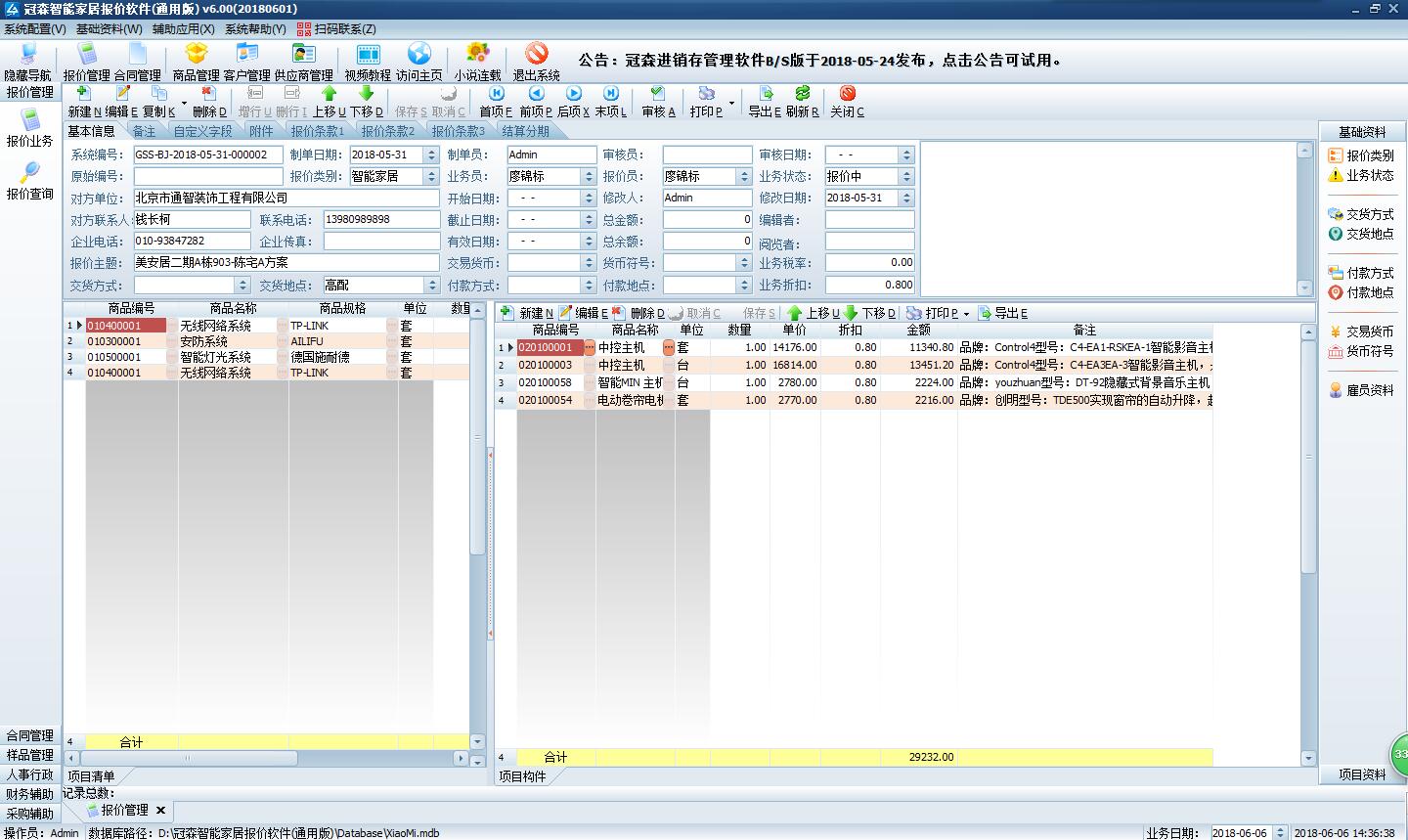Open the 交易货币 dropdown
1408x840 pixels.
pyautogui.click(x=589, y=262)
